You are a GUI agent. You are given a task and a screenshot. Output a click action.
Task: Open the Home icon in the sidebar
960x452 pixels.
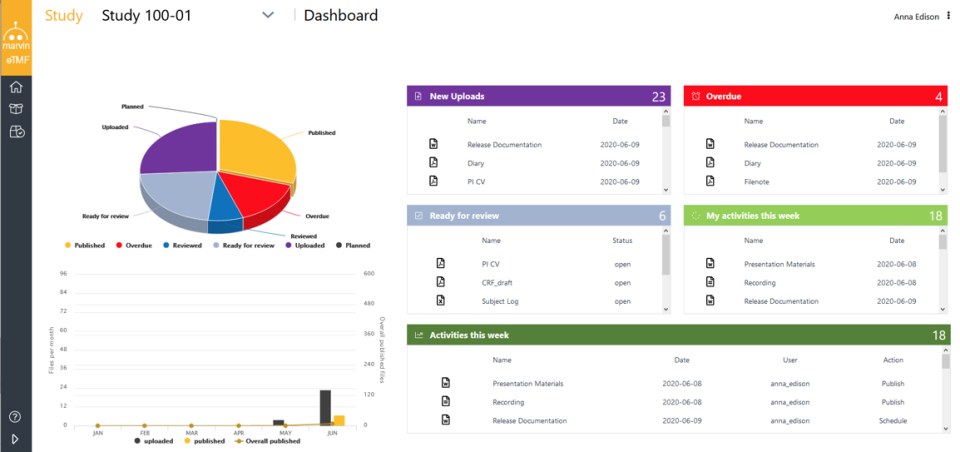point(16,87)
